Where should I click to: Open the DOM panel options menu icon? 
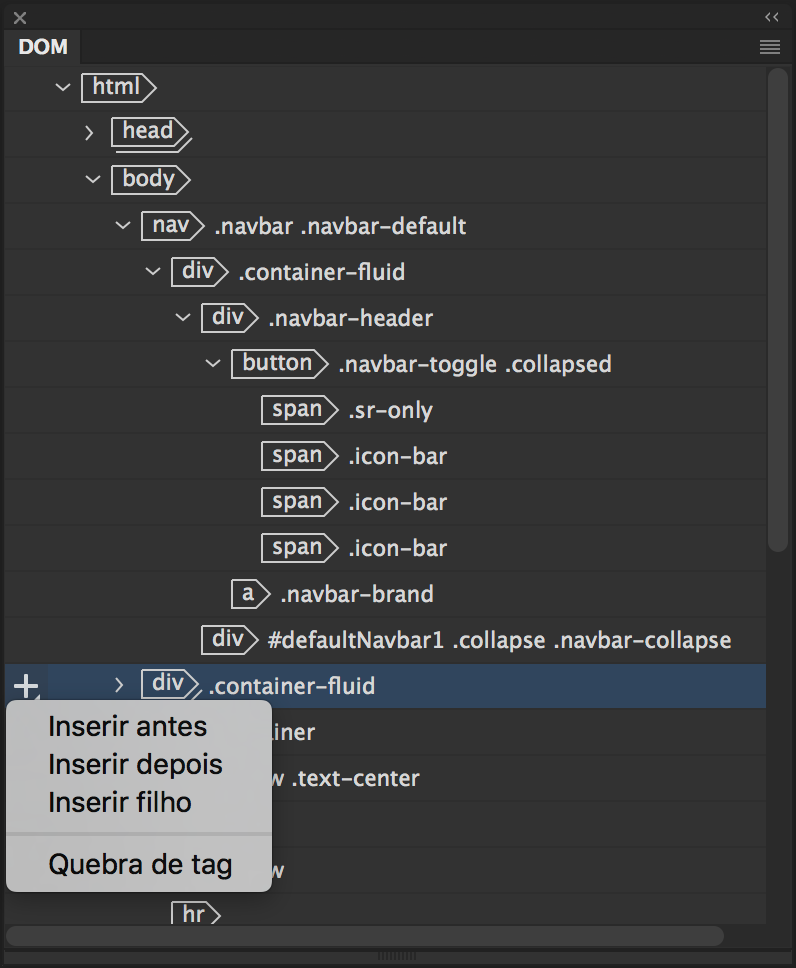[769, 47]
